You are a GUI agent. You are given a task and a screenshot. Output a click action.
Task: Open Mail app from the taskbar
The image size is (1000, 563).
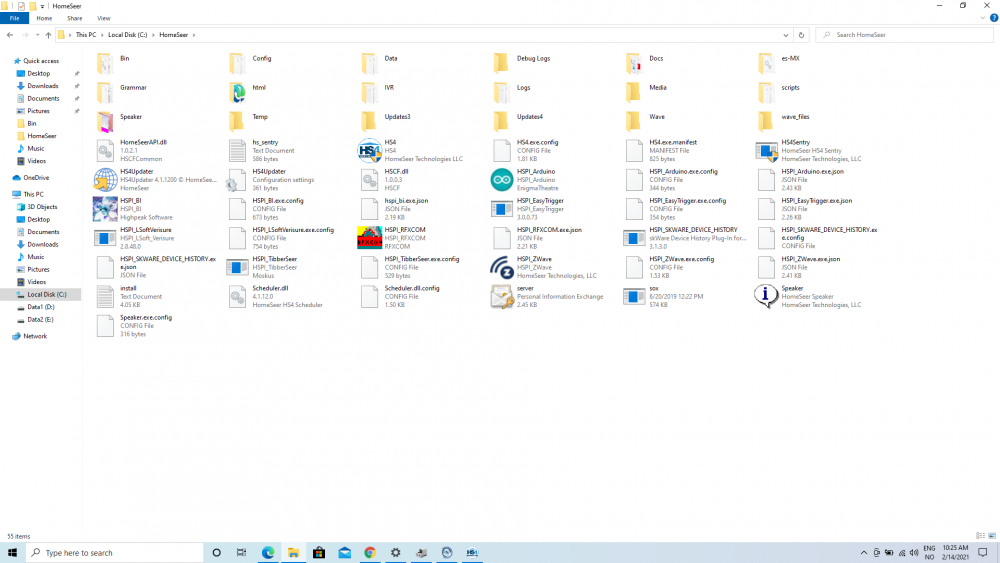(x=344, y=553)
